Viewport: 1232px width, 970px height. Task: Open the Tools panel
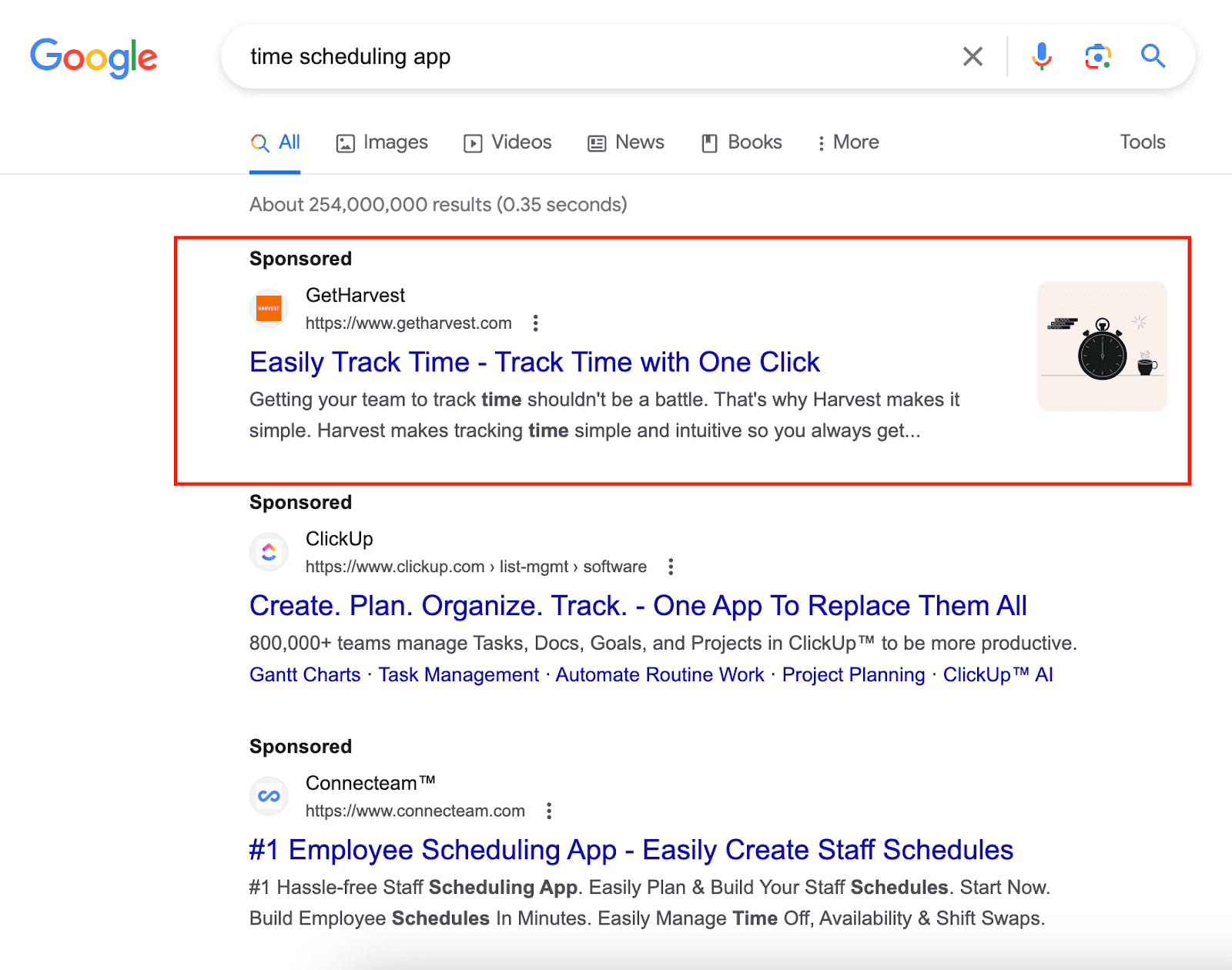coord(1142,142)
